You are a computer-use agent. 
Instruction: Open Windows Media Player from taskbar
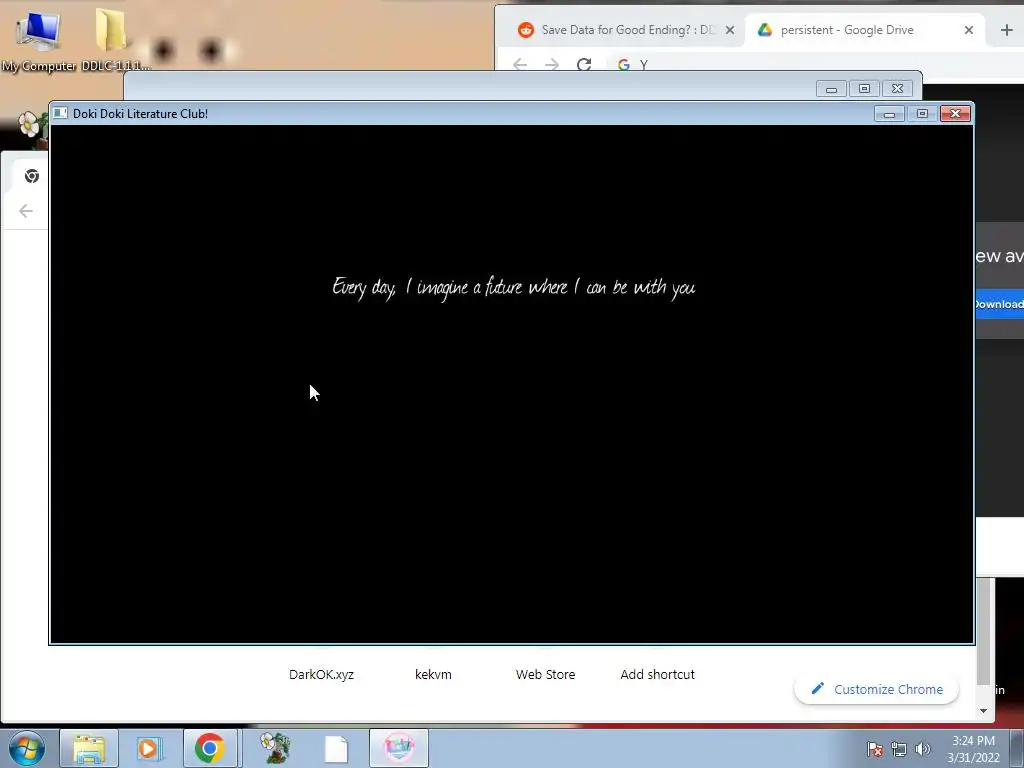tap(149, 748)
